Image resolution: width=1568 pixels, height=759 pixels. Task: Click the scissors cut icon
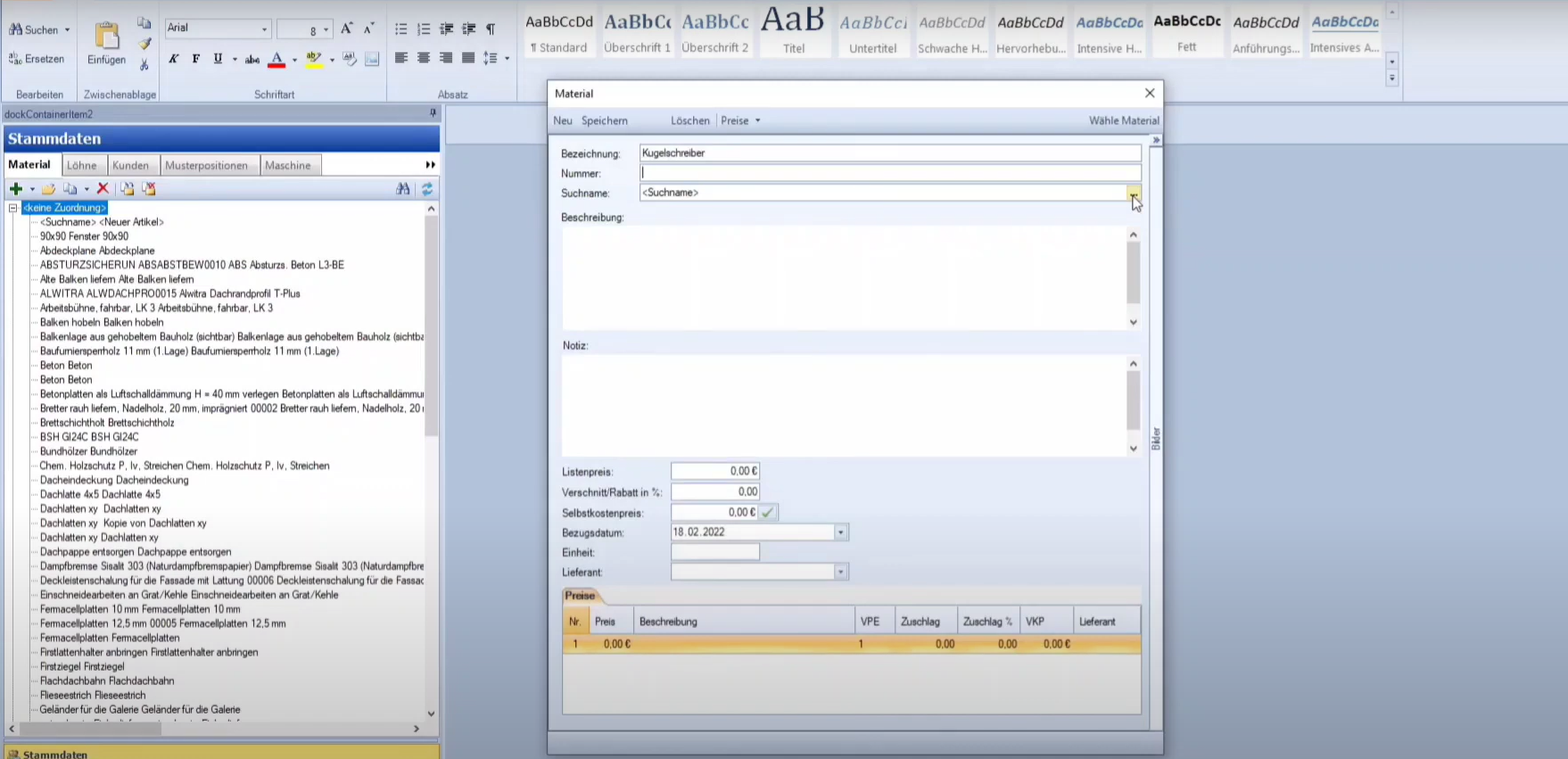[x=144, y=64]
